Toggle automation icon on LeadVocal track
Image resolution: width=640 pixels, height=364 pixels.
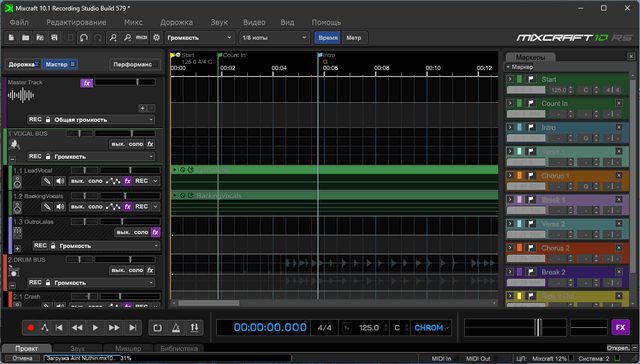pyautogui.click(x=113, y=181)
